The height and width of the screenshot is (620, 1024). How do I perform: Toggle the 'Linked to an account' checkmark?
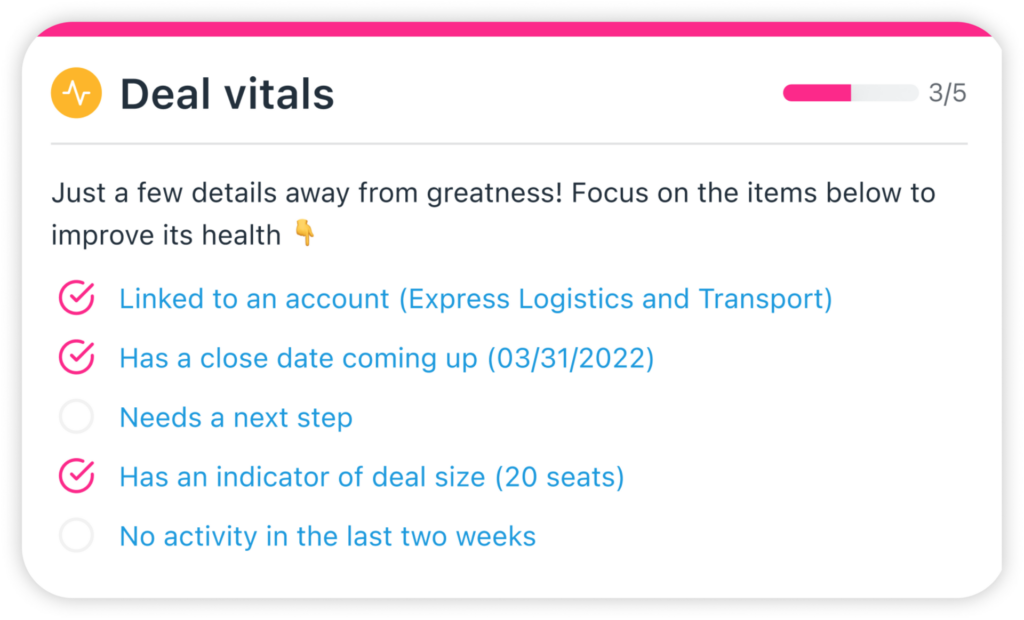[x=77, y=298]
